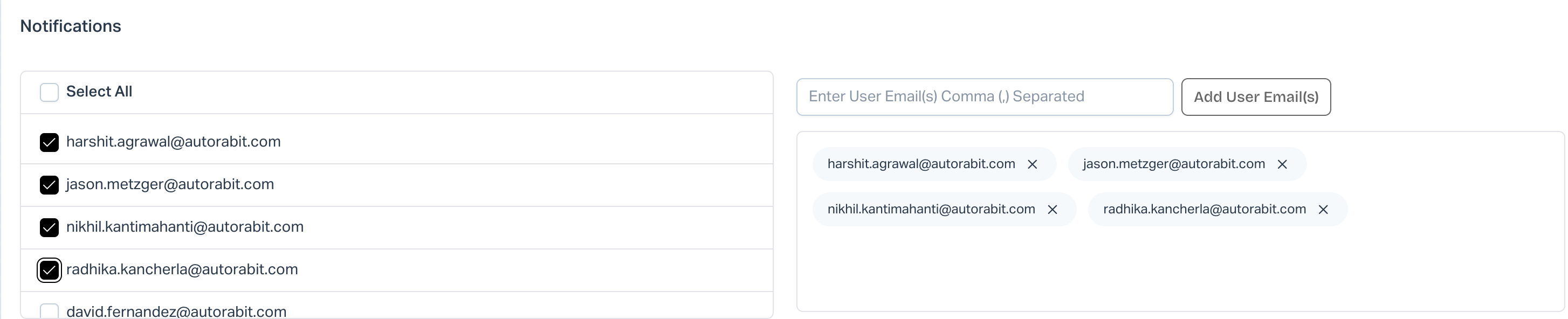Viewport: 1568px width, 319px height.
Task: Remove the jason.metzger email chip via X
Action: (x=1282, y=164)
